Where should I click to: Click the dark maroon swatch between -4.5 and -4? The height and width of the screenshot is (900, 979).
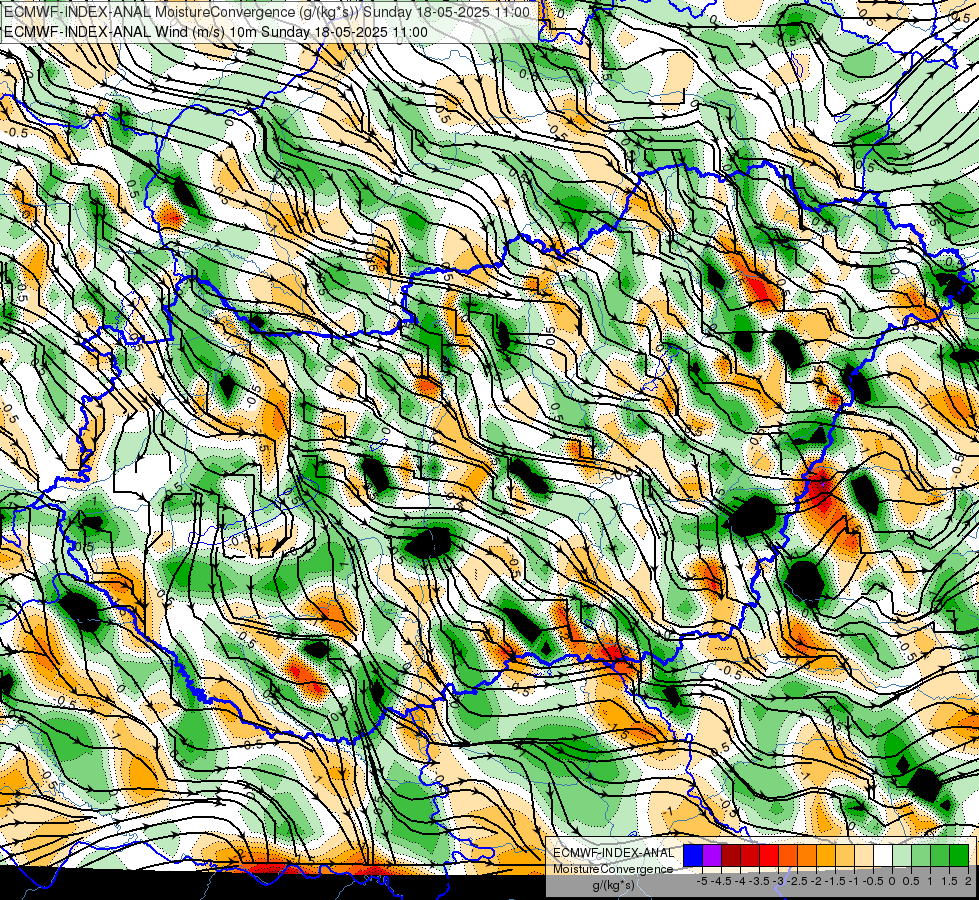pyautogui.click(x=731, y=855)
